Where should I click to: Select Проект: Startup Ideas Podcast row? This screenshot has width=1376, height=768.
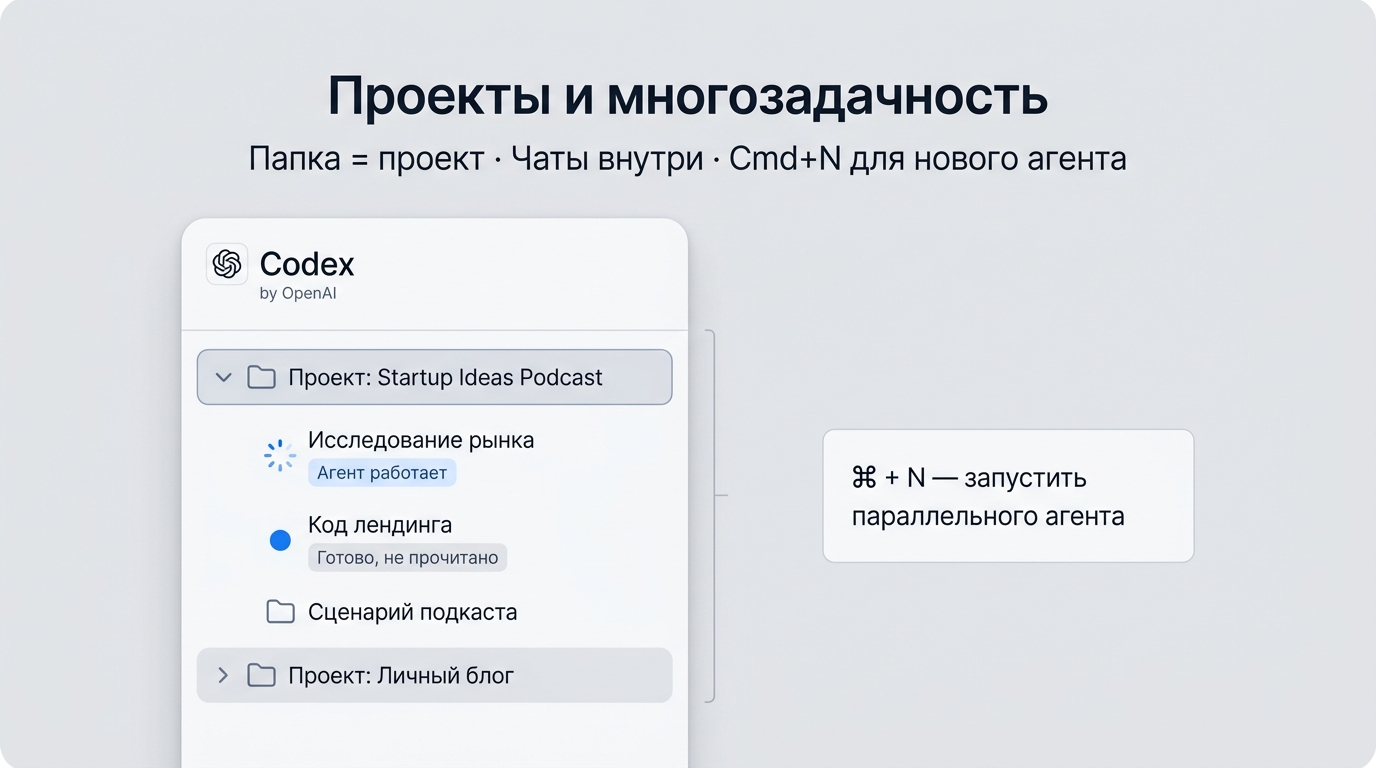pos(434,377)
